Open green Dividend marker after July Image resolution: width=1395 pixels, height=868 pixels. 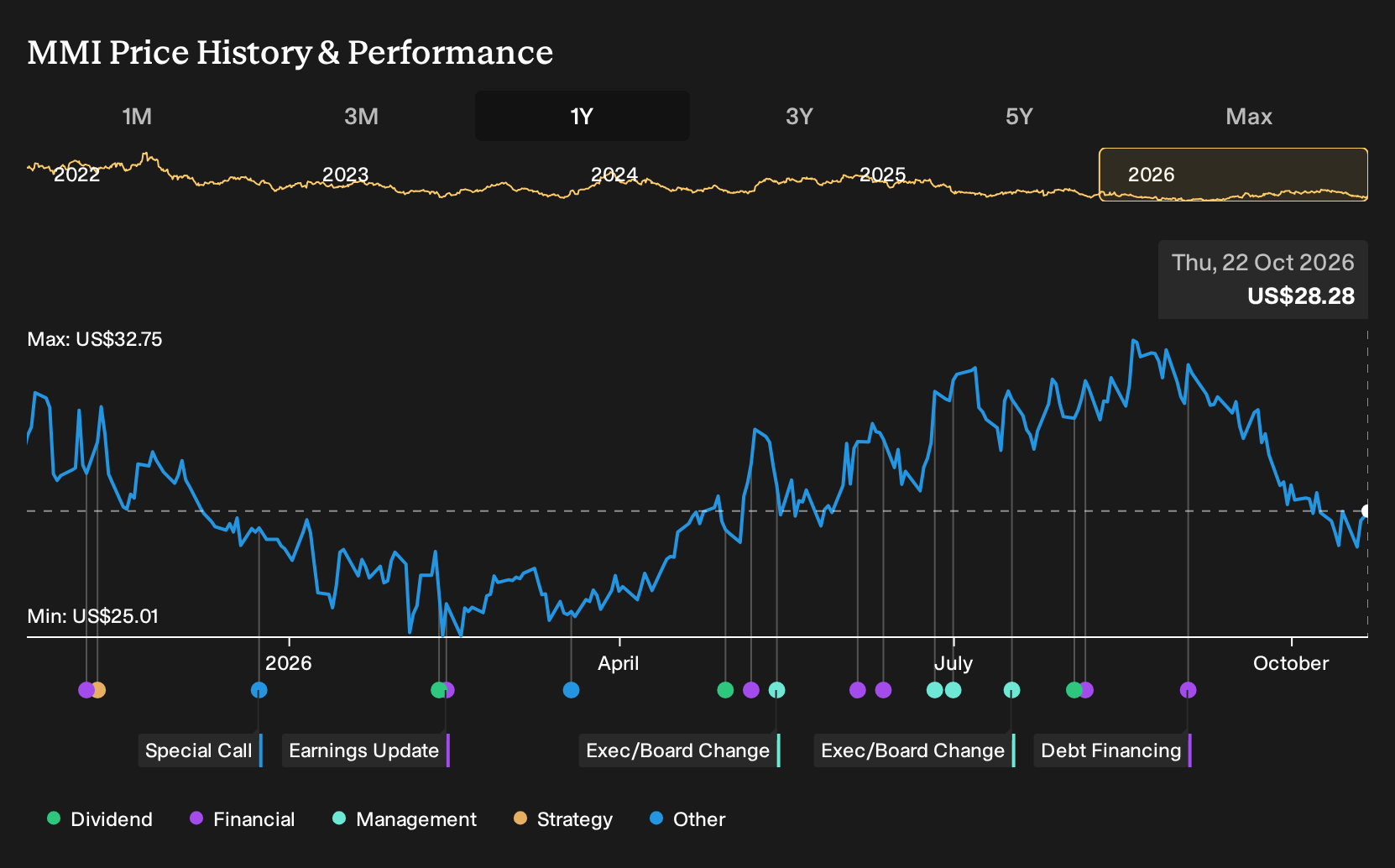click(x=1074, y=690)
